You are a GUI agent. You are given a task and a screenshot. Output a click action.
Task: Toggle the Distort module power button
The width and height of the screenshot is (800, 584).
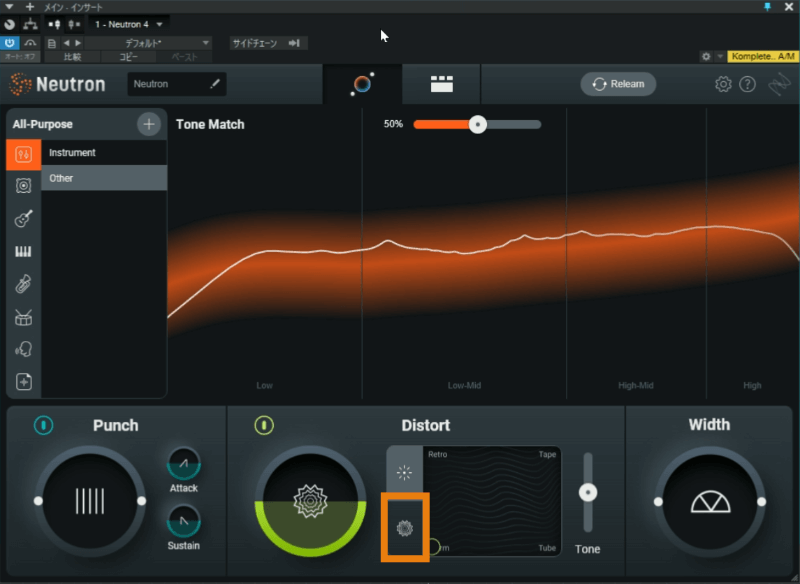pyautogui.click(x=264, y=425)
